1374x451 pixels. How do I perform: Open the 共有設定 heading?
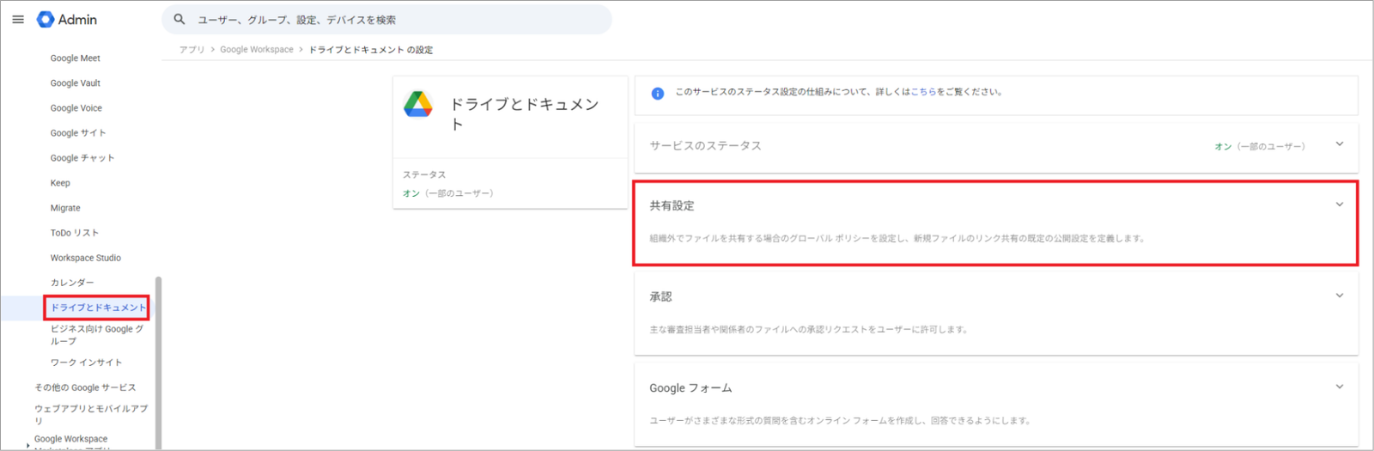point(672,205)
